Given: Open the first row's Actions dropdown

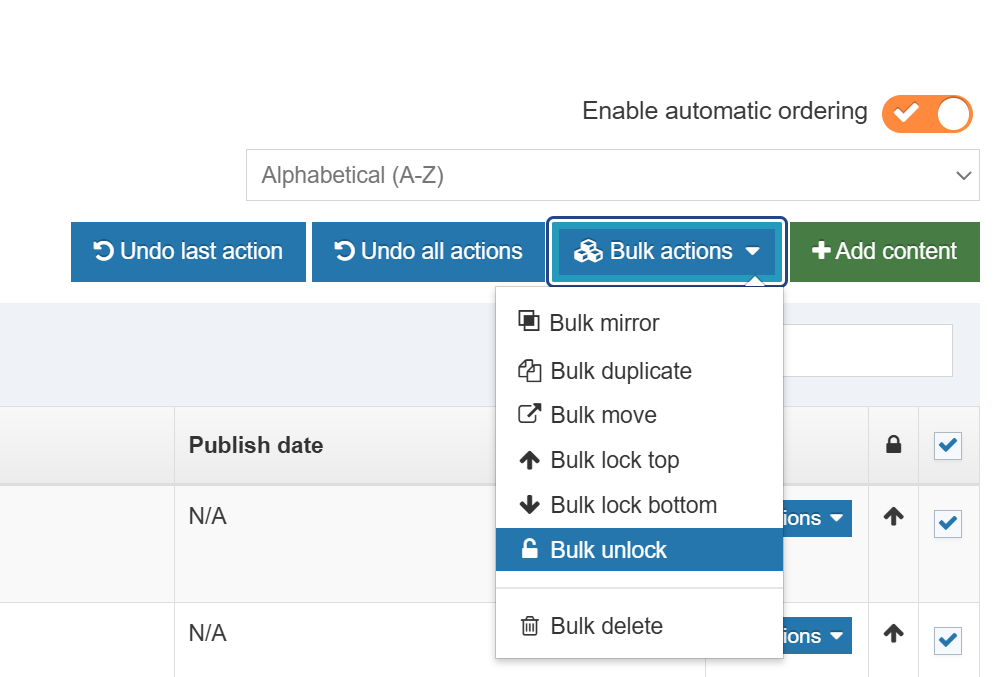Looking at the screenshot, I should click(x=816, y=518).
